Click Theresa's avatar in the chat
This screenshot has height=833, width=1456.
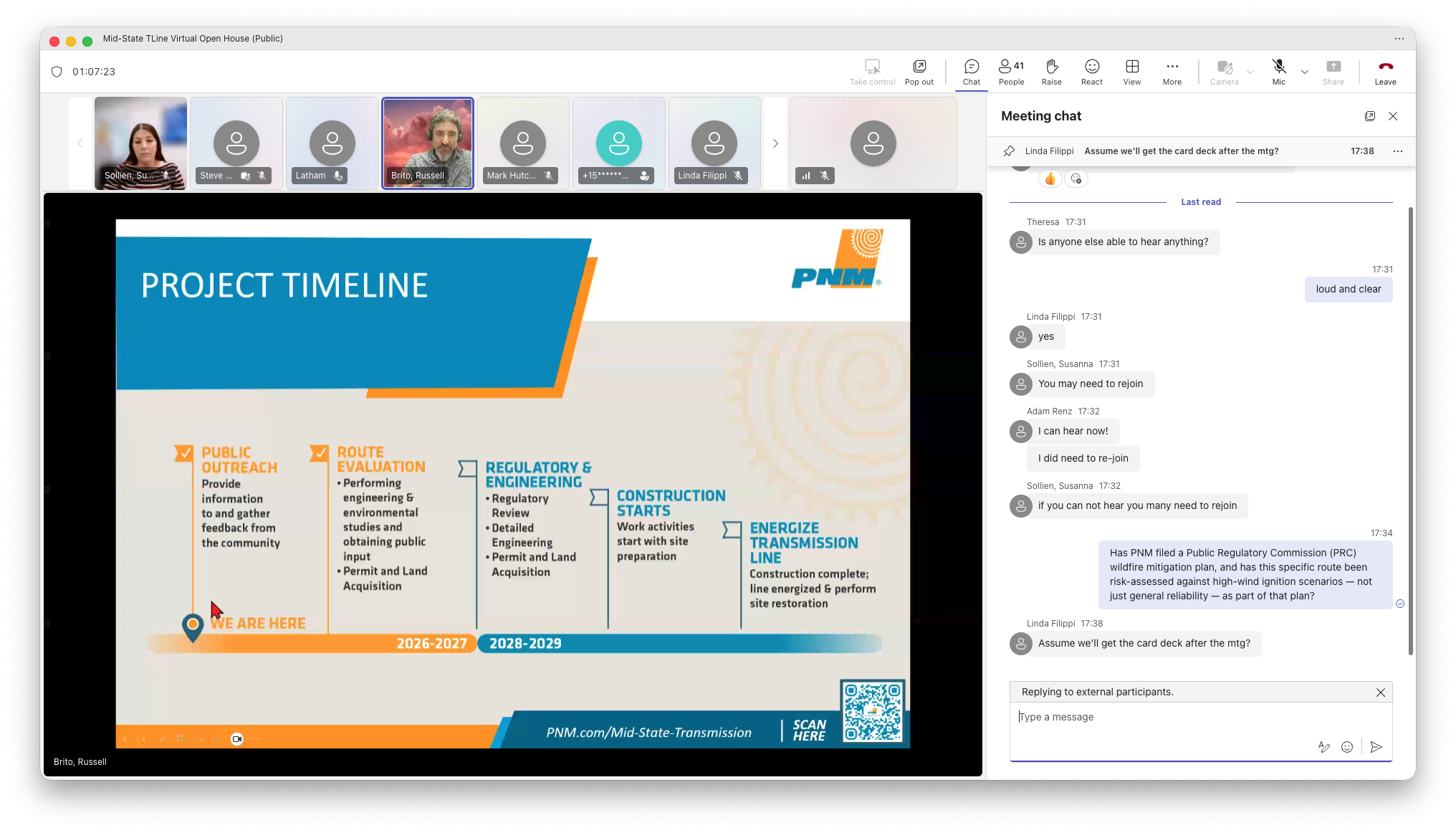tap(1020, 242)
